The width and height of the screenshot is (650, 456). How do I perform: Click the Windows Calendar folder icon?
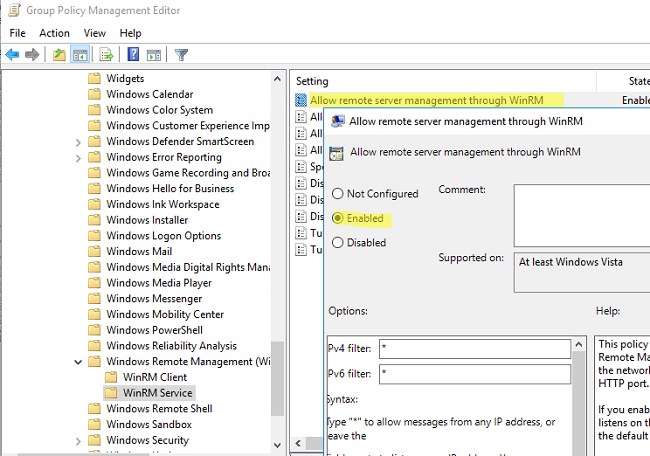click(95, 94)
